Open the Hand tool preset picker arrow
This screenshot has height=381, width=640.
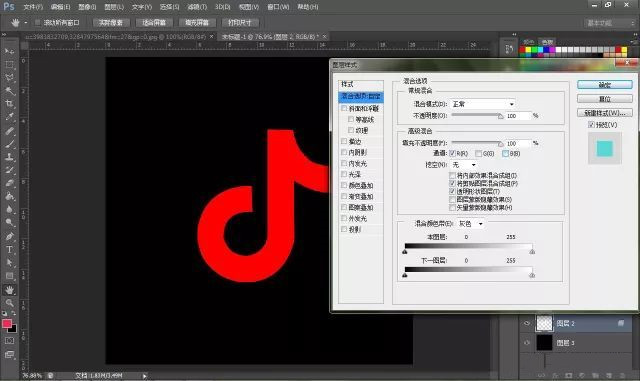26,23
